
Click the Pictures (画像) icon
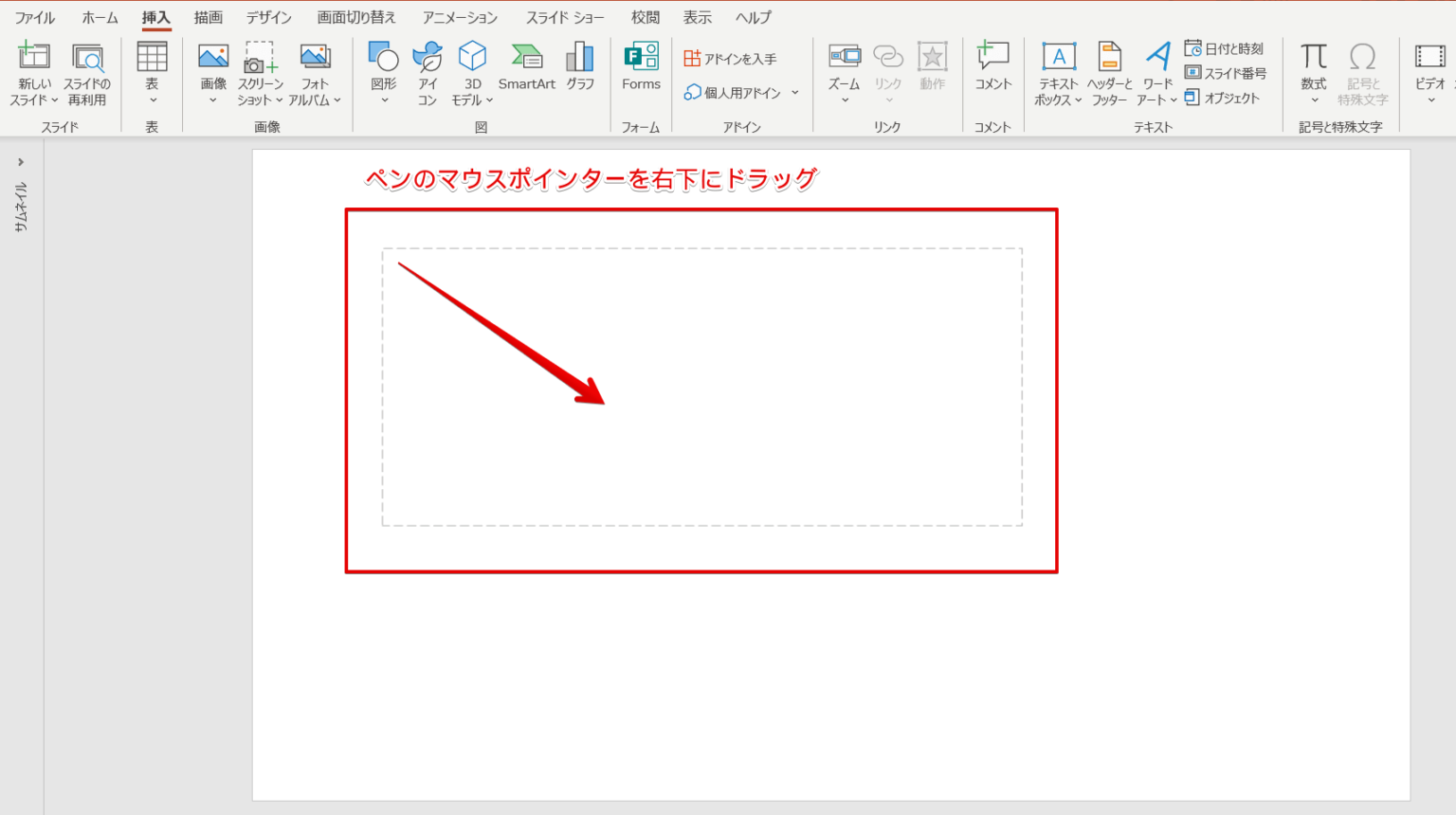(x=213, y=57)
